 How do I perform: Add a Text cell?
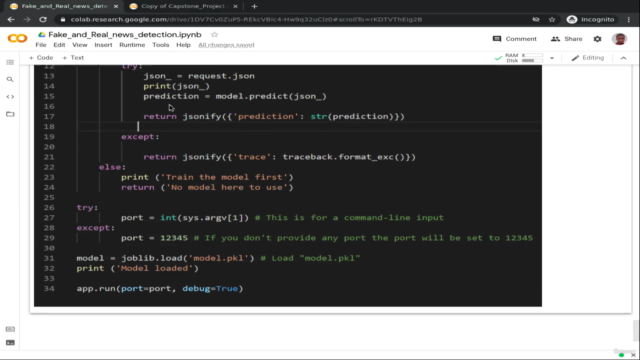(73, 58)
